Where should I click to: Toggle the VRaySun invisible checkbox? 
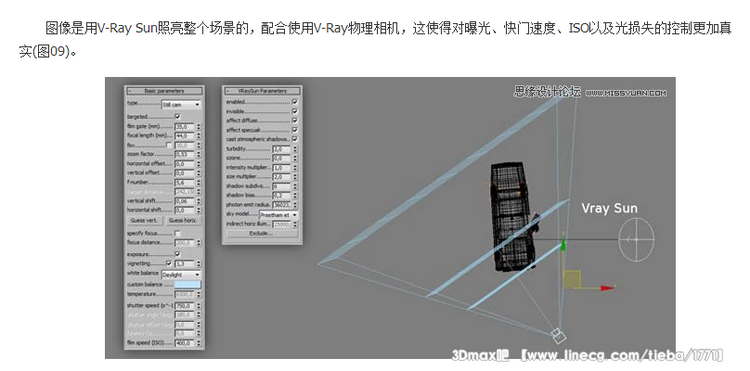tap(295, 111)
